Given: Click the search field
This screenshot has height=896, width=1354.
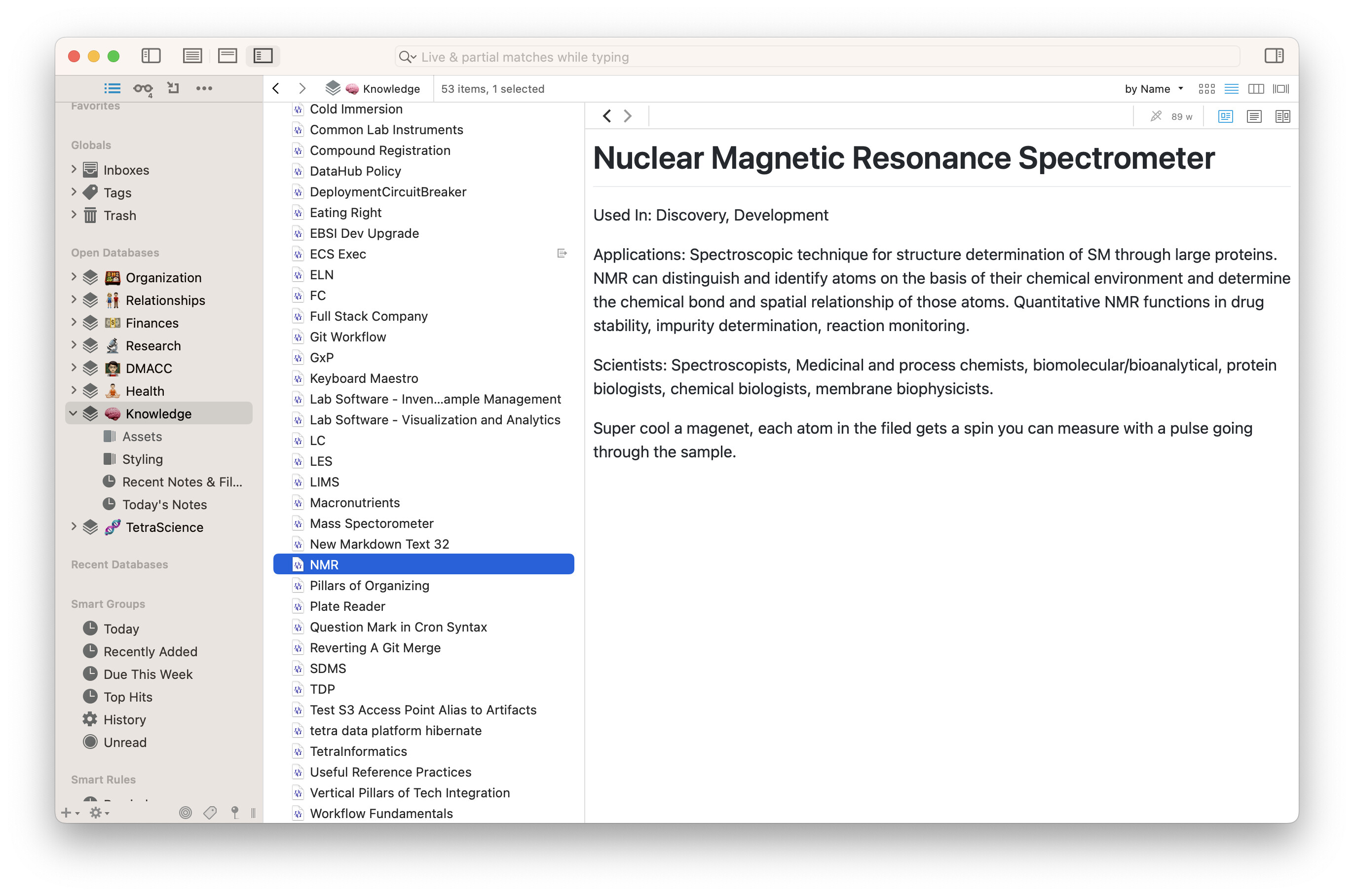Looking at the screenshot, I should click(x=817, y=57).
